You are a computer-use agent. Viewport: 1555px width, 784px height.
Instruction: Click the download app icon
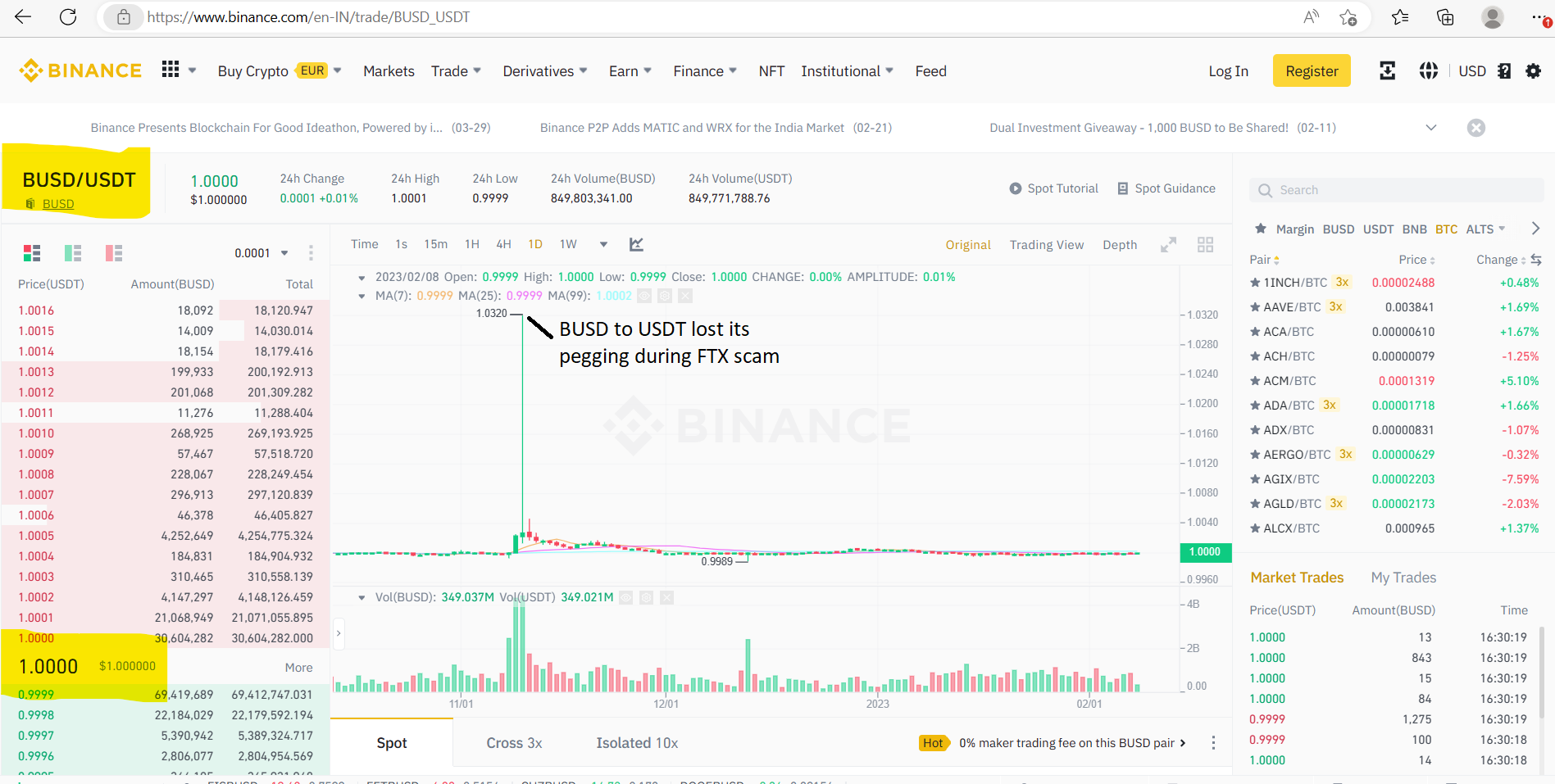pyautogui.click(x=1387, y=70)
